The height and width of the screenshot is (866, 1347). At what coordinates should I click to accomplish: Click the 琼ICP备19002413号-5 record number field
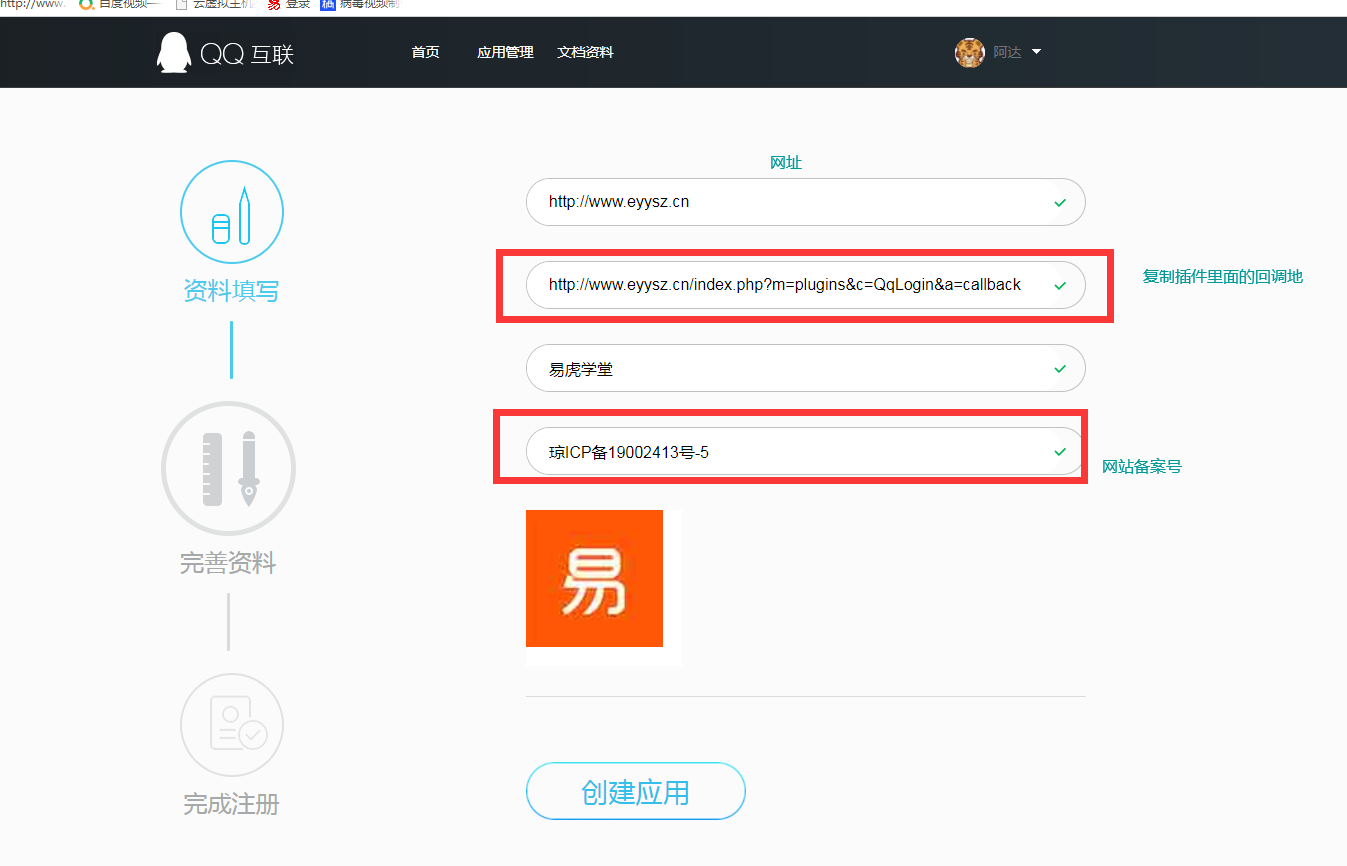click(x=780, y=452)
